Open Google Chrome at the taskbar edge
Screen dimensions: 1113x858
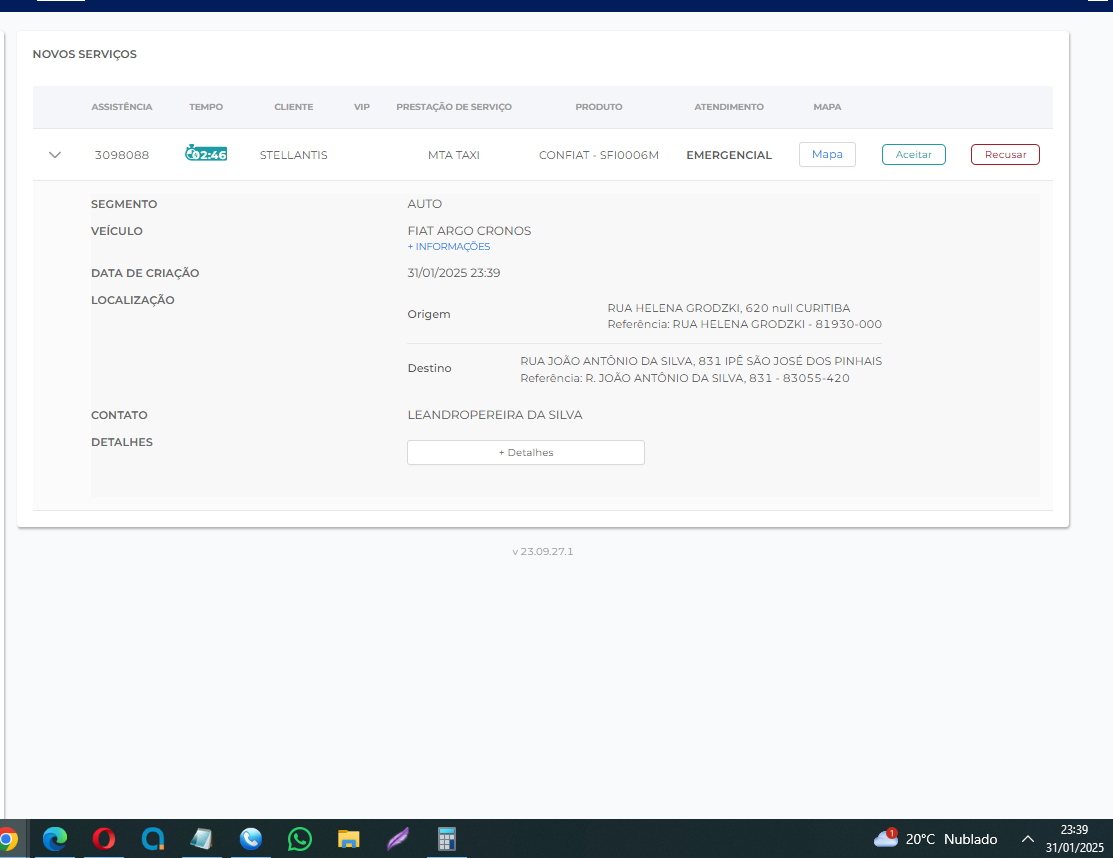click(x=7, y=839)
